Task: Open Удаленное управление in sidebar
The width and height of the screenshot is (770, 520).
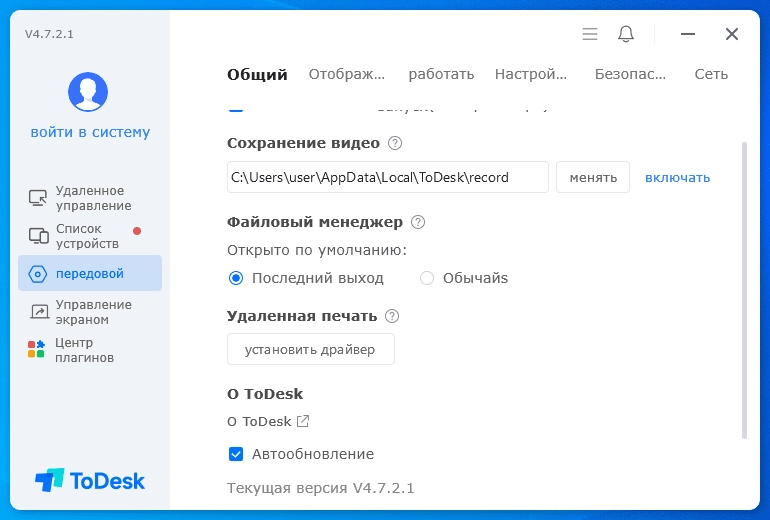Action: click(x=90, y=198)
